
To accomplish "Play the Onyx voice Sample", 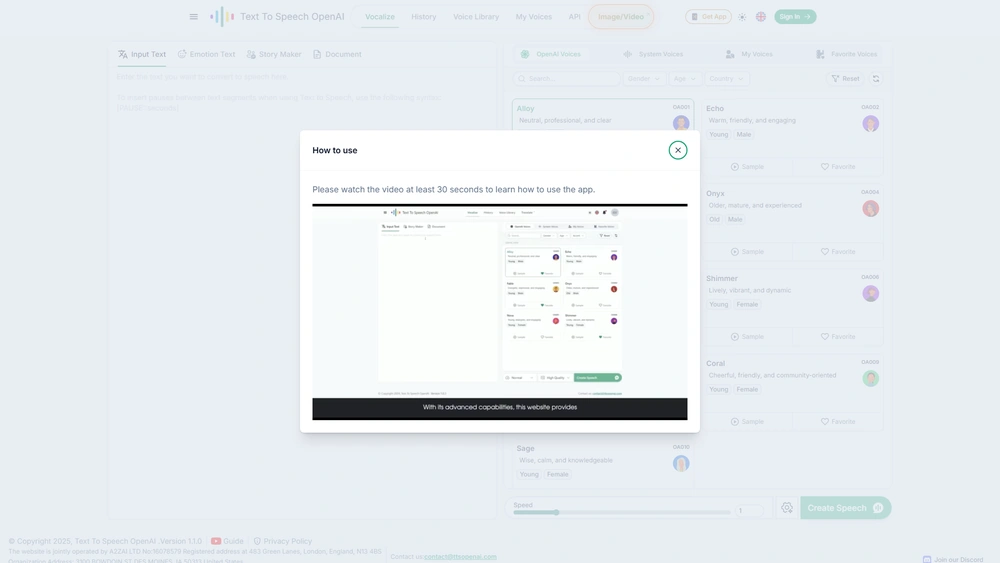I will click(747, 251).
